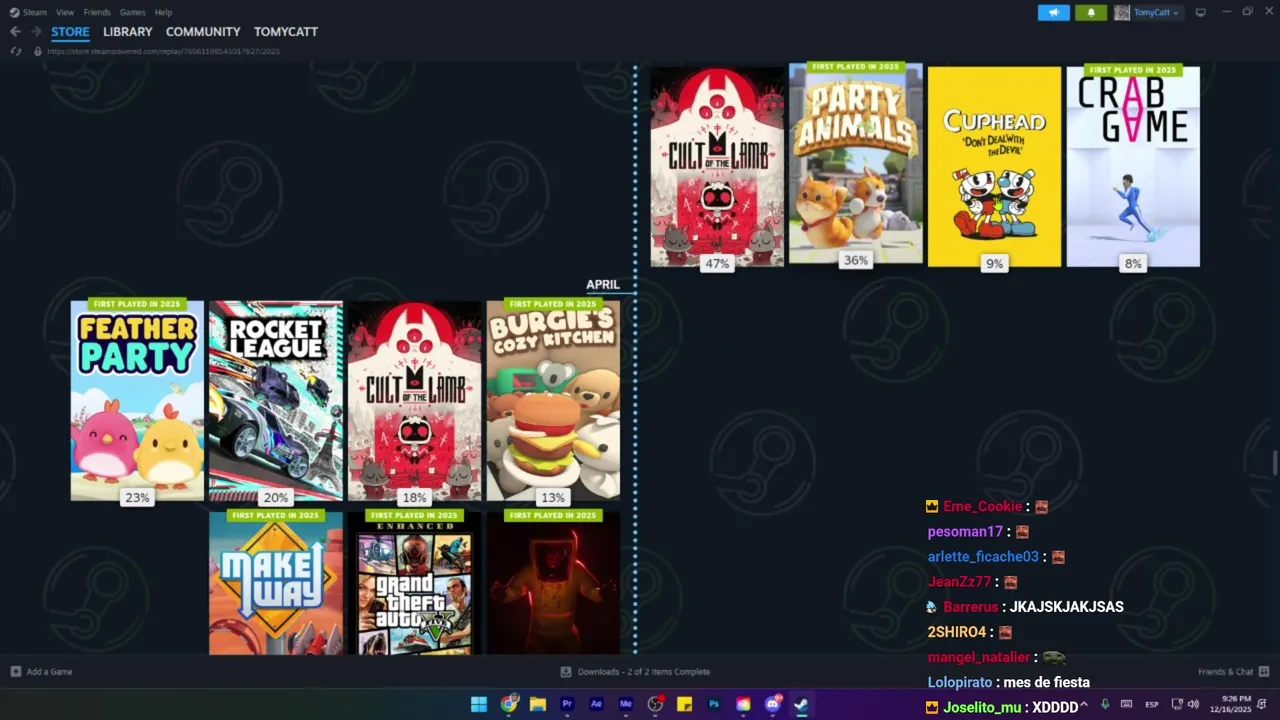1280x720 pixels.
Task: Open Discord from the taskbar
Action: (x=772, y=704)
